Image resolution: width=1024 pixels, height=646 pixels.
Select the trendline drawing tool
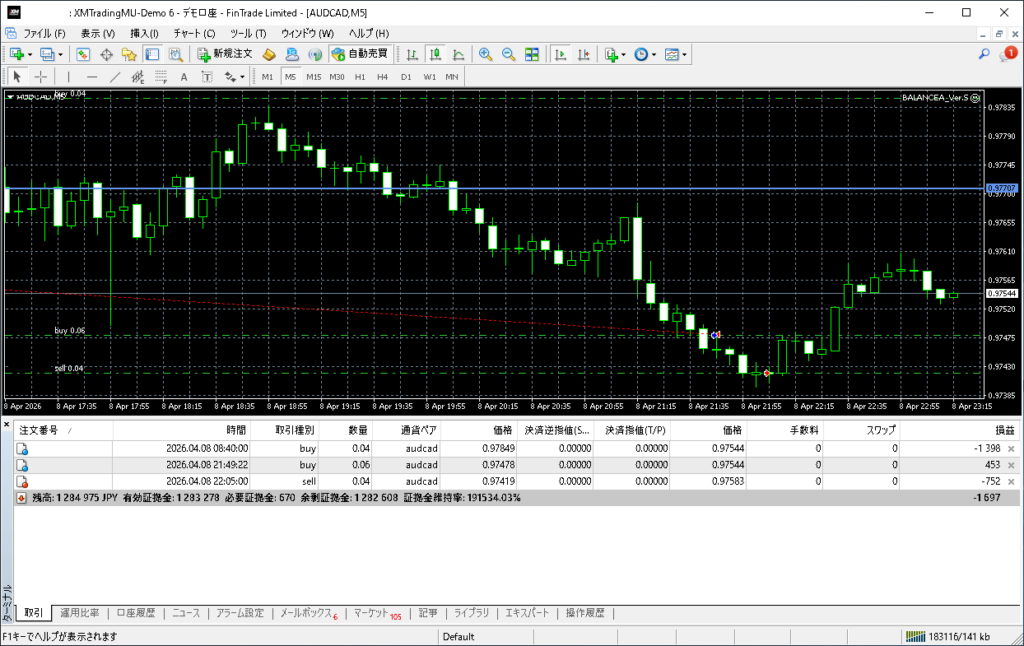[x=115, y=77]
